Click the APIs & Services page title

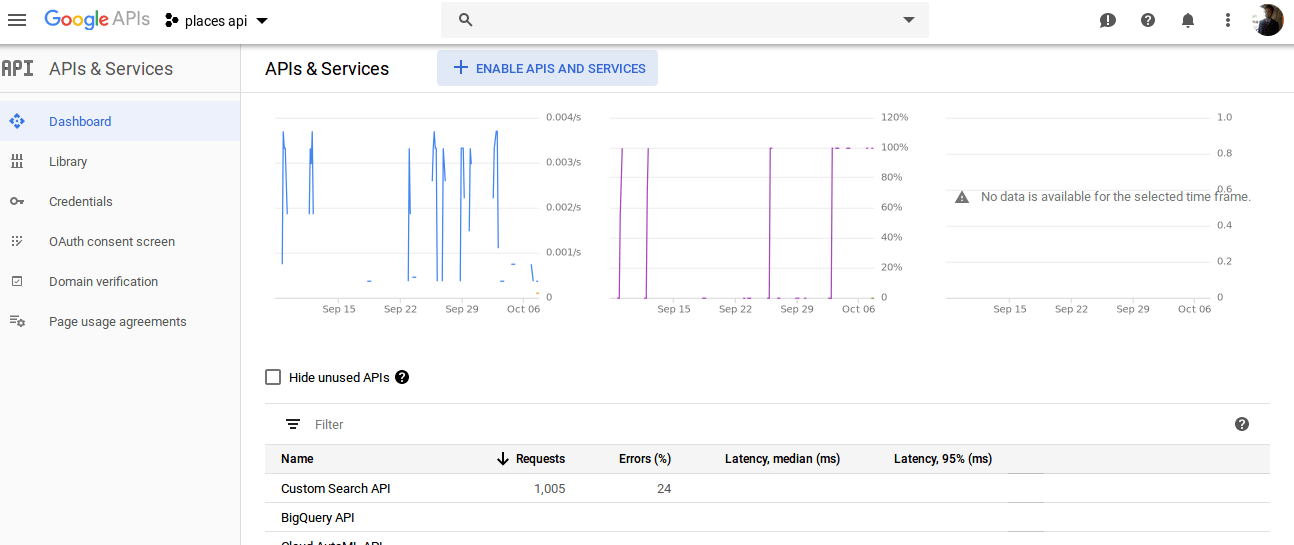tap(327, 68)
